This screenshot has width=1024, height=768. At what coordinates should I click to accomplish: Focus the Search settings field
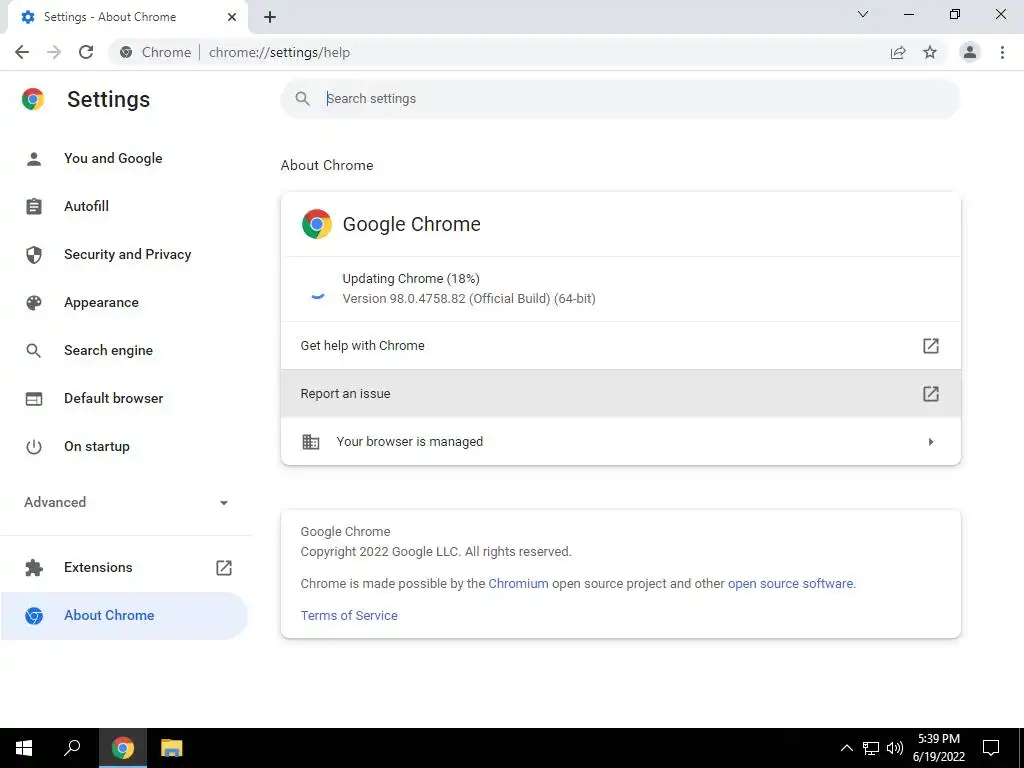click(x=620, y=99)
